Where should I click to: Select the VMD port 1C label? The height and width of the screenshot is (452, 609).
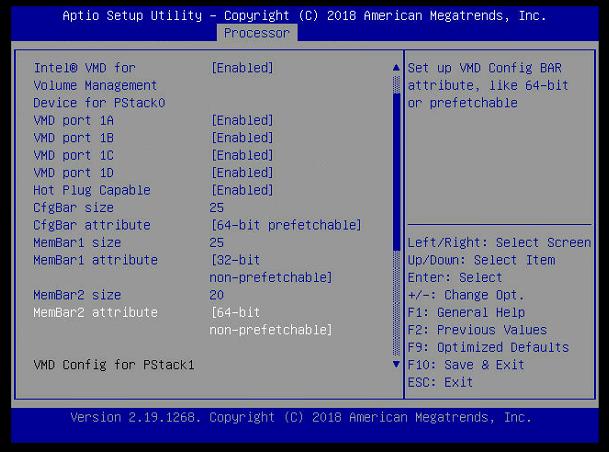pos(74,155)
